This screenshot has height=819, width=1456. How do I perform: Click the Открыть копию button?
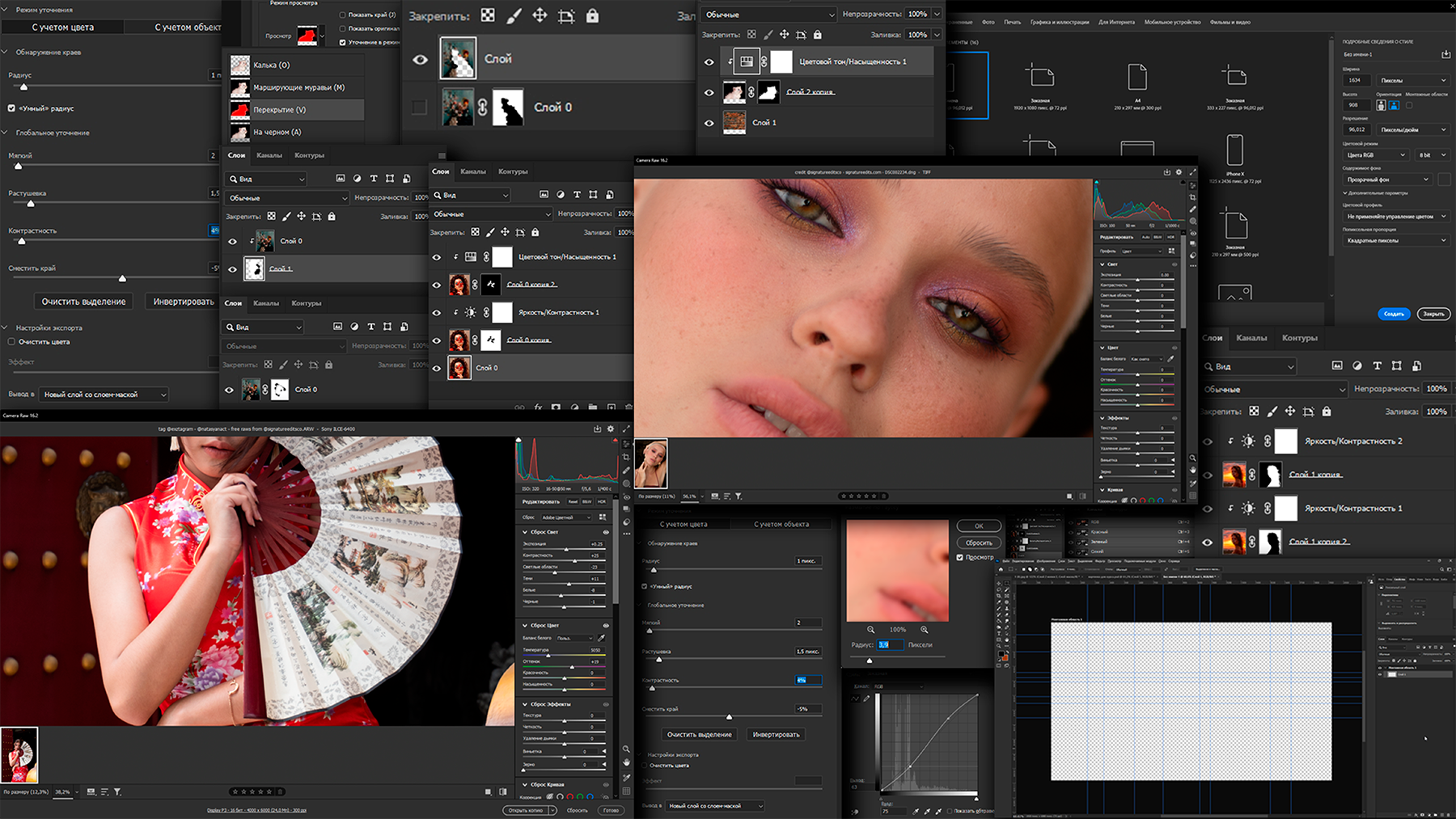(x=527, y=810)
